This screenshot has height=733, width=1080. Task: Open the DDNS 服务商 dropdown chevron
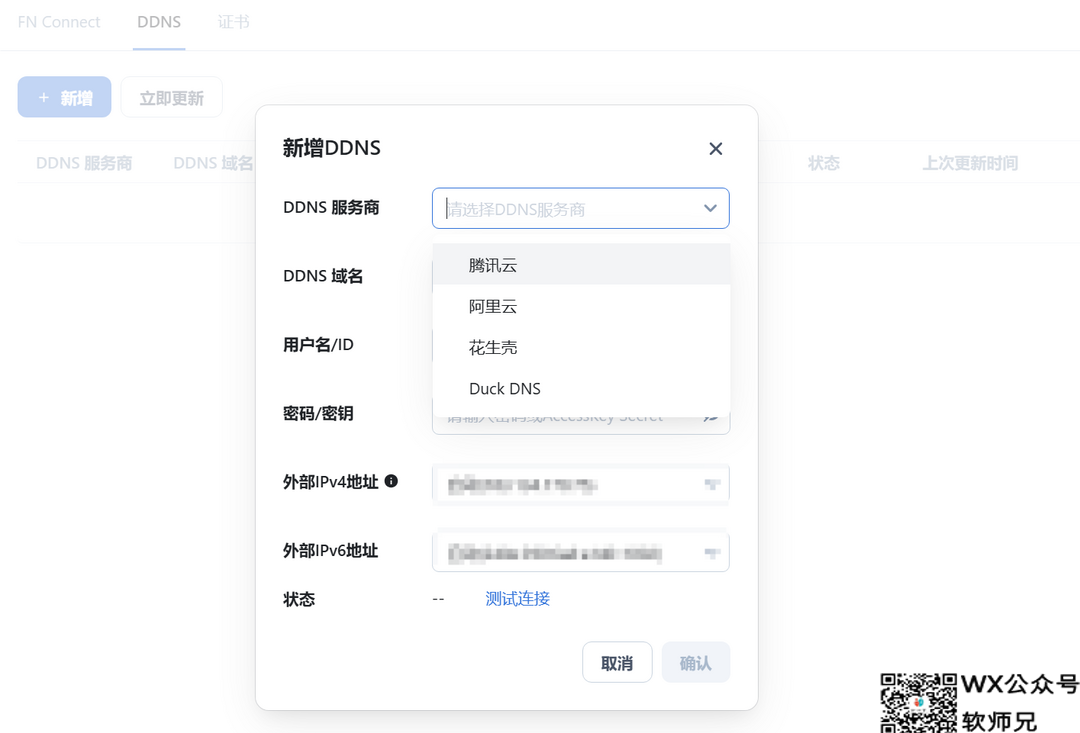pos(710,208)
